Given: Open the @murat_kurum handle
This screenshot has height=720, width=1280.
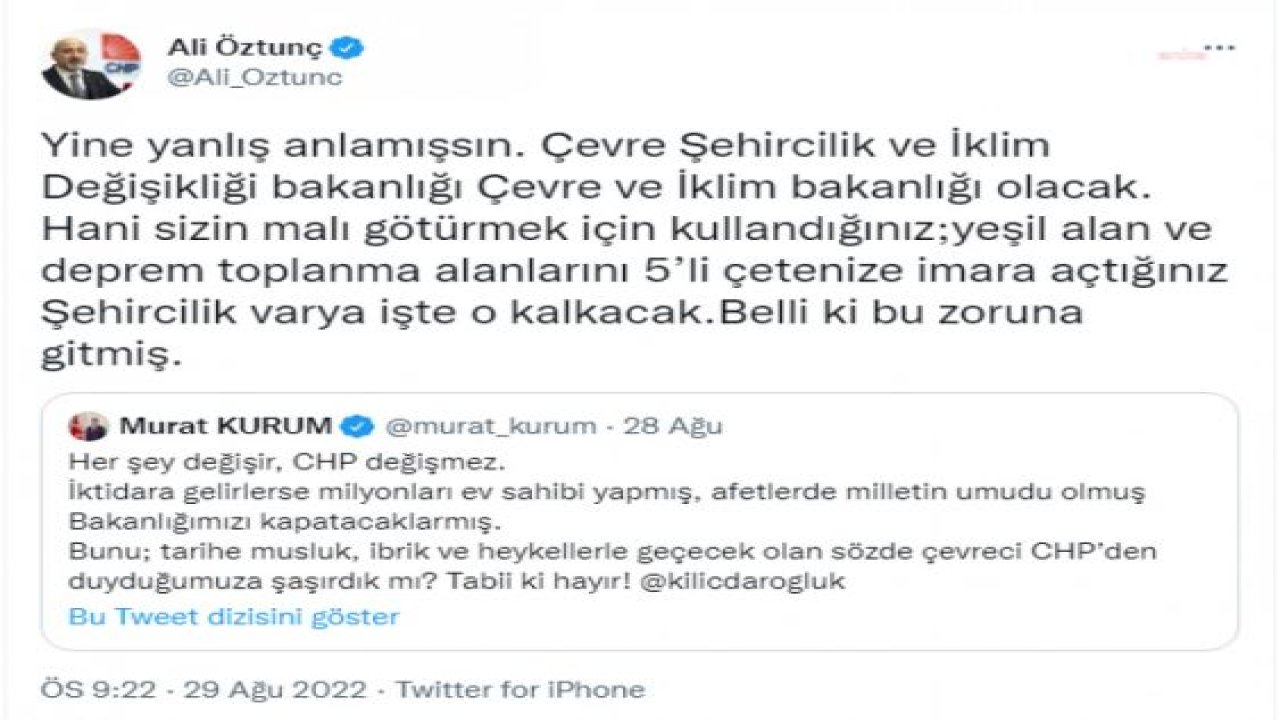Looking at the screenshot, I should click(x=489, y=426).
